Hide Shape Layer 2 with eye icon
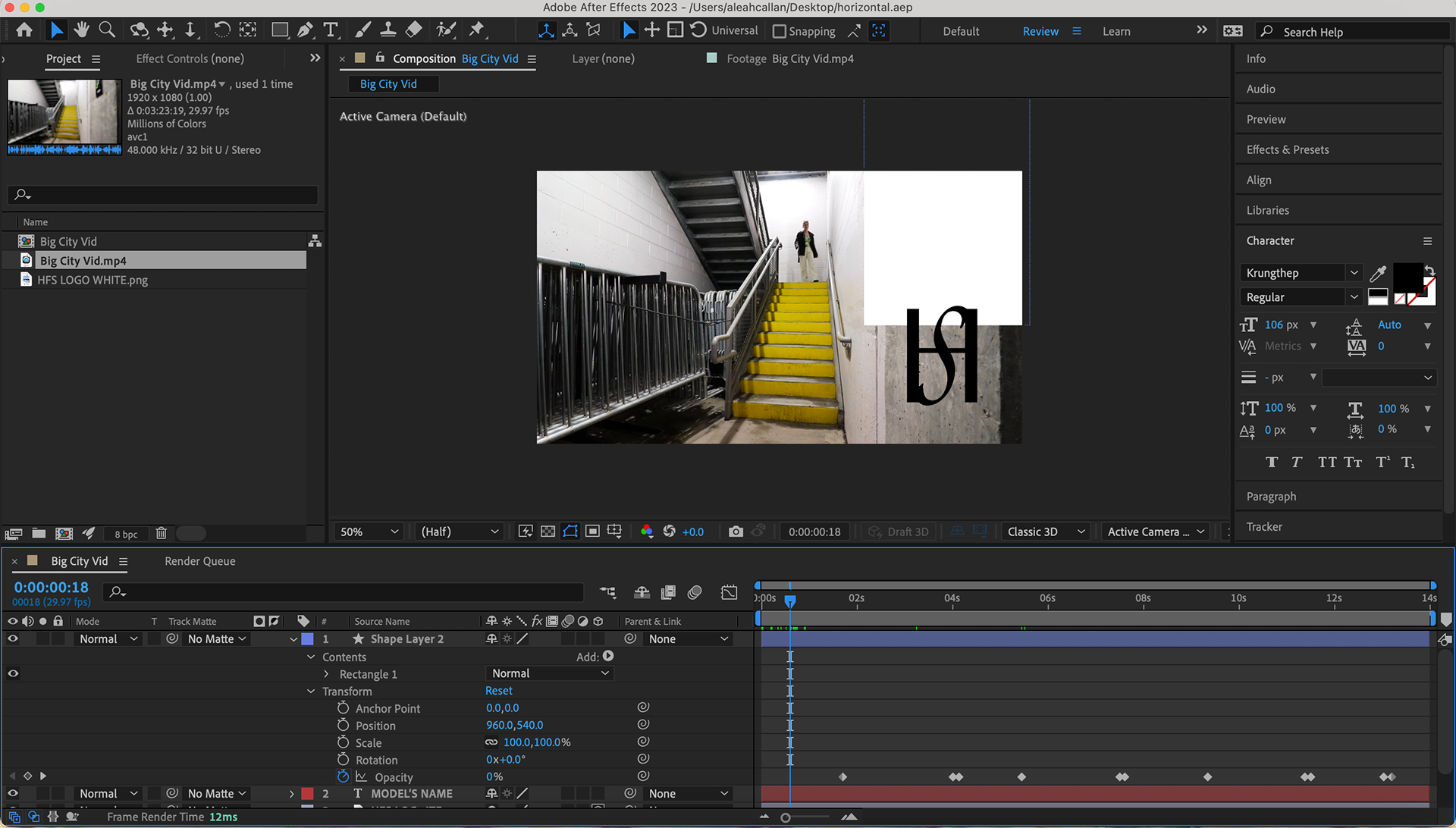 (x=13, y=639)
